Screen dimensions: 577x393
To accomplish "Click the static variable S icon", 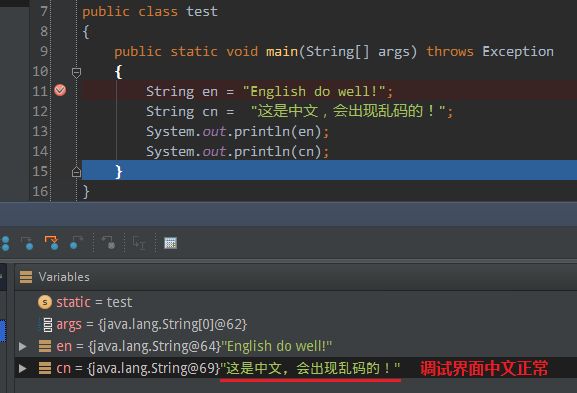I will (45, 302).
